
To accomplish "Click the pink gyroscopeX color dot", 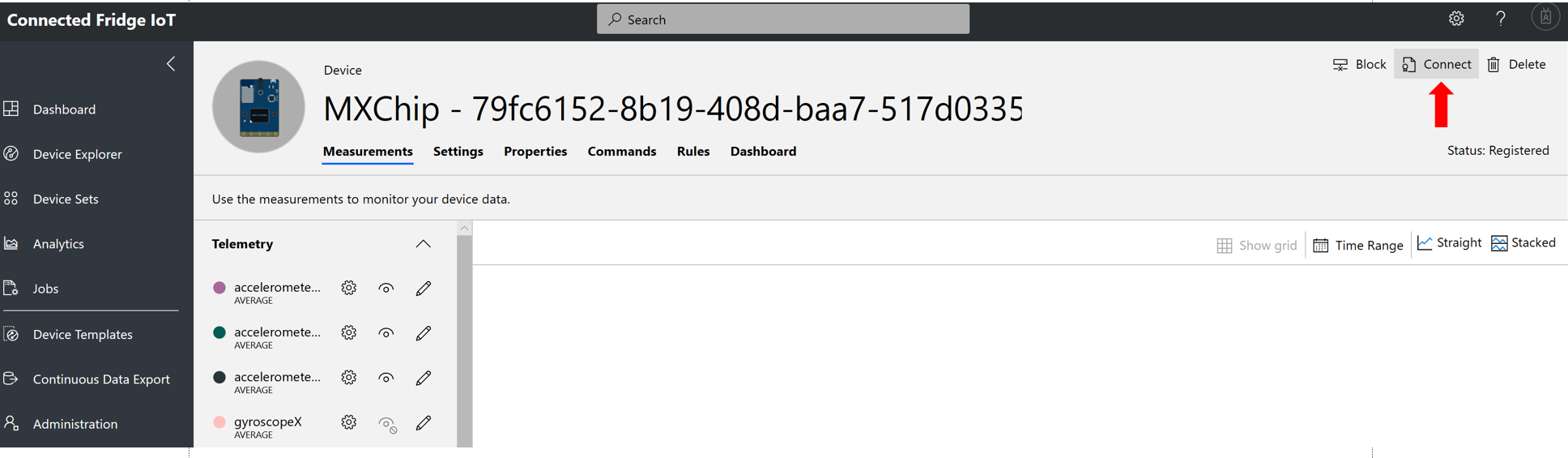I will 219,422.
